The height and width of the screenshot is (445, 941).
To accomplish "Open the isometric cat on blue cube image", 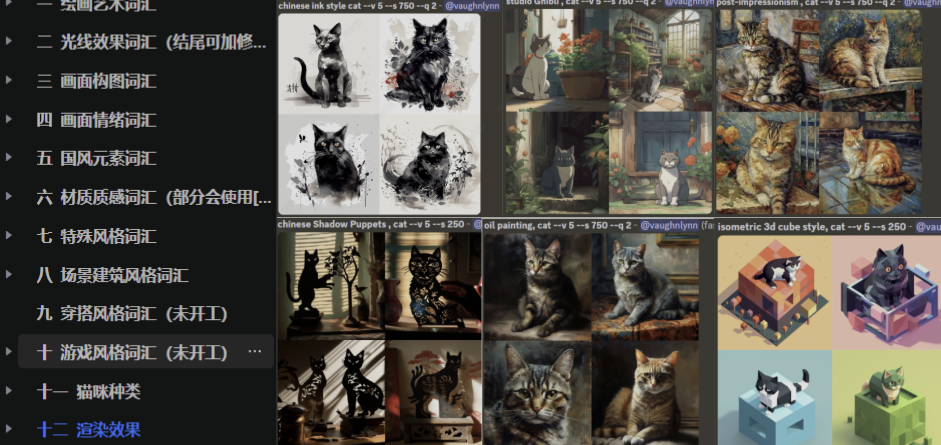I will [775, 398].
